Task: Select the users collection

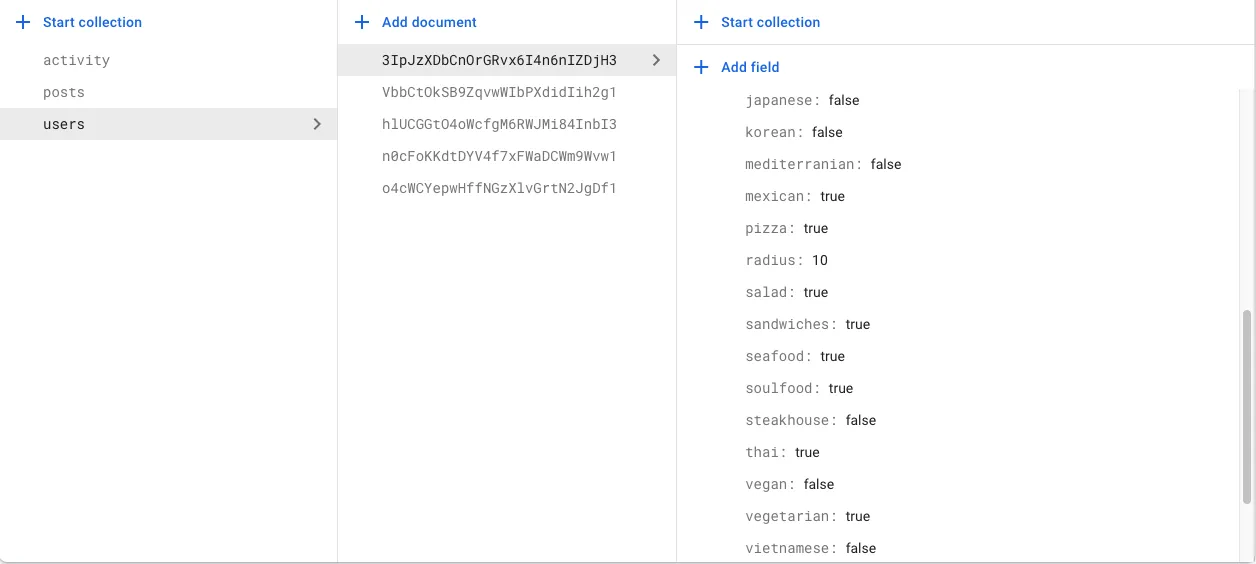Action: [168, 124]
